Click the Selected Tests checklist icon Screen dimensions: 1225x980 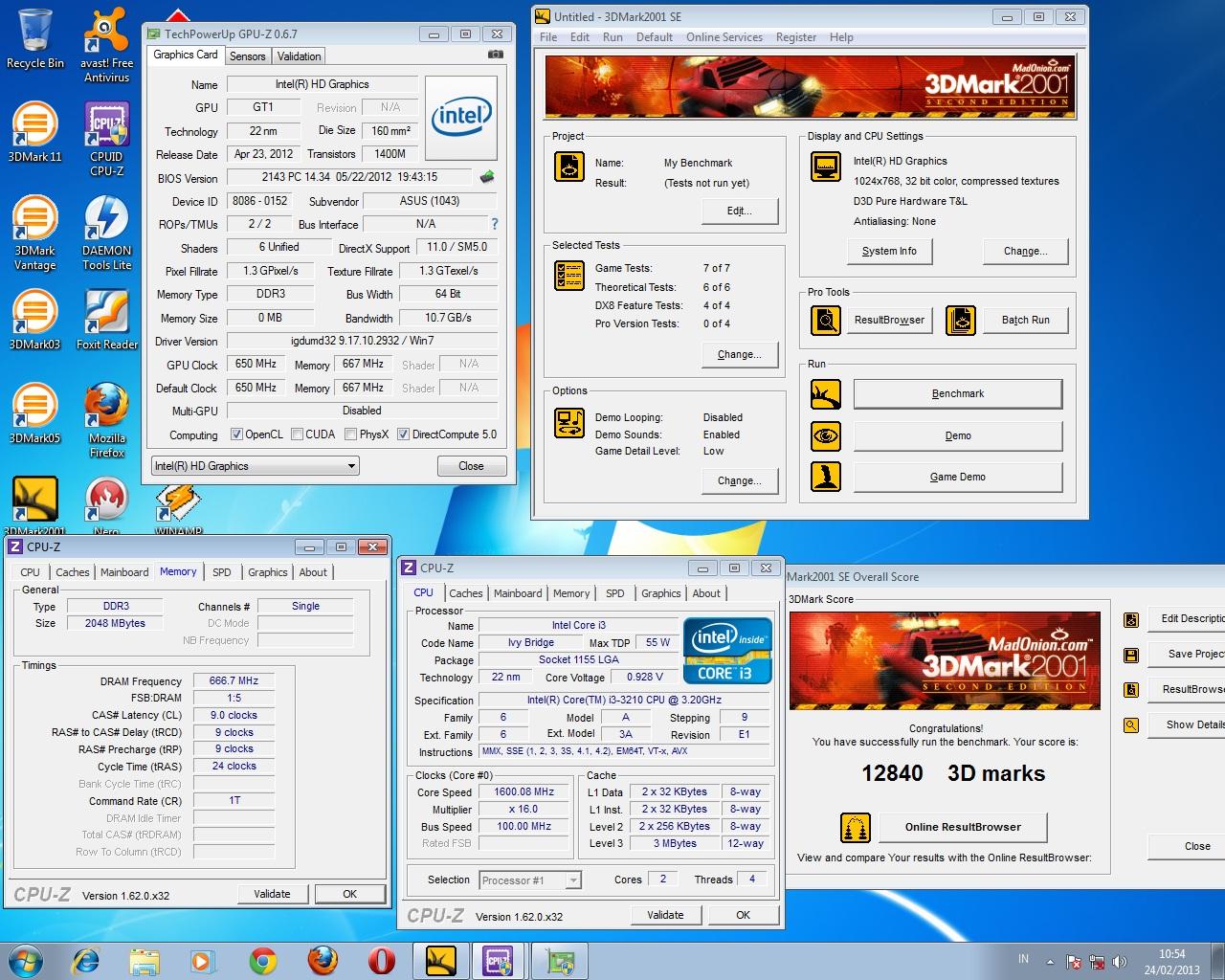(569, 276)
